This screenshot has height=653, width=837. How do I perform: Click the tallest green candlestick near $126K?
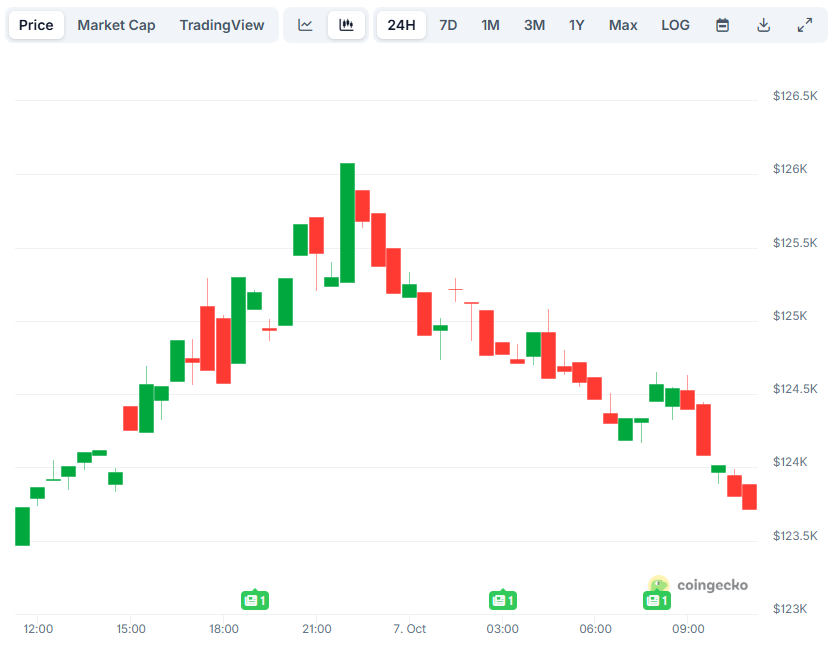(x=347, y=222)
